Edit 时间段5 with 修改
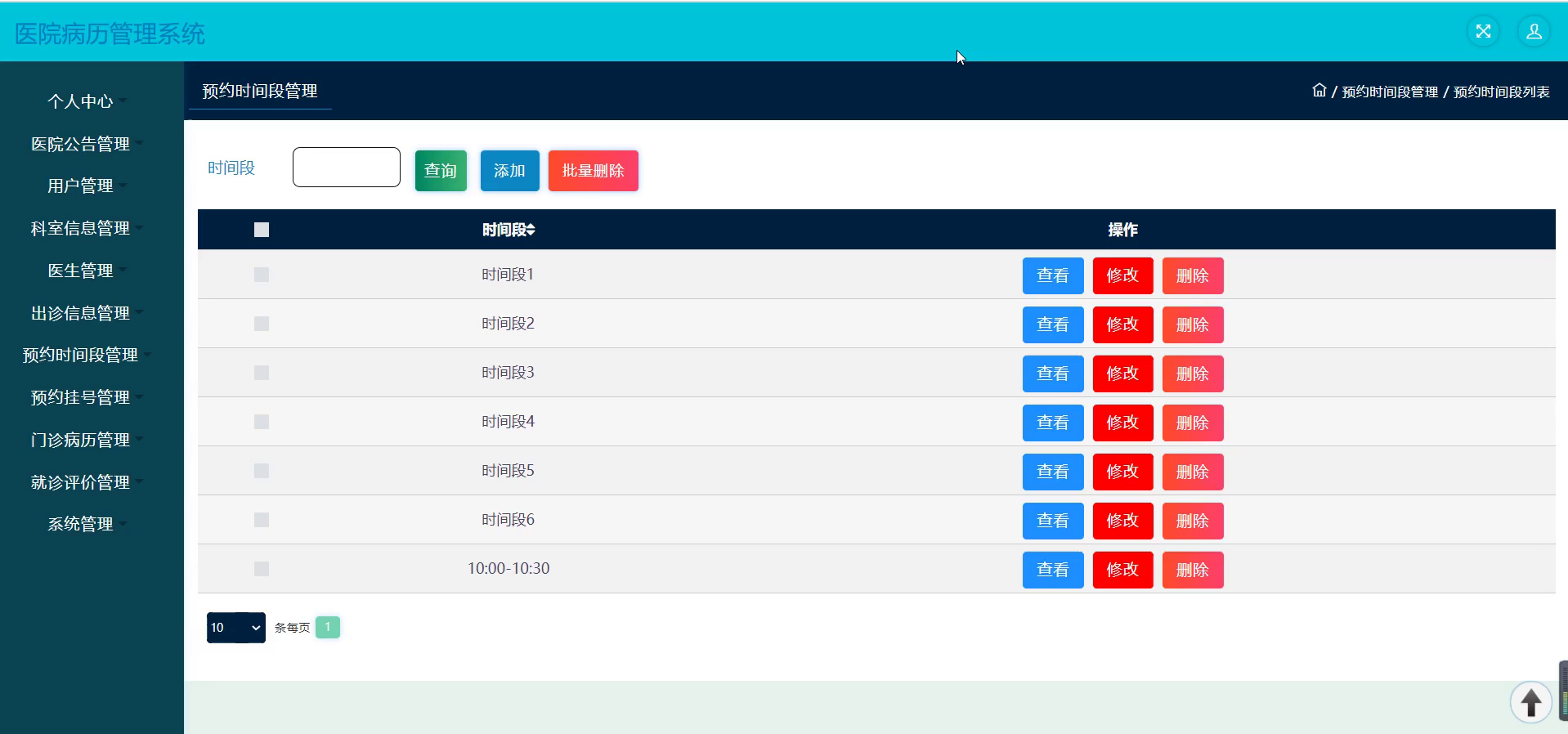This screenshot has width=1568, height=734. pyautogui.click(x=1122, y=472)
